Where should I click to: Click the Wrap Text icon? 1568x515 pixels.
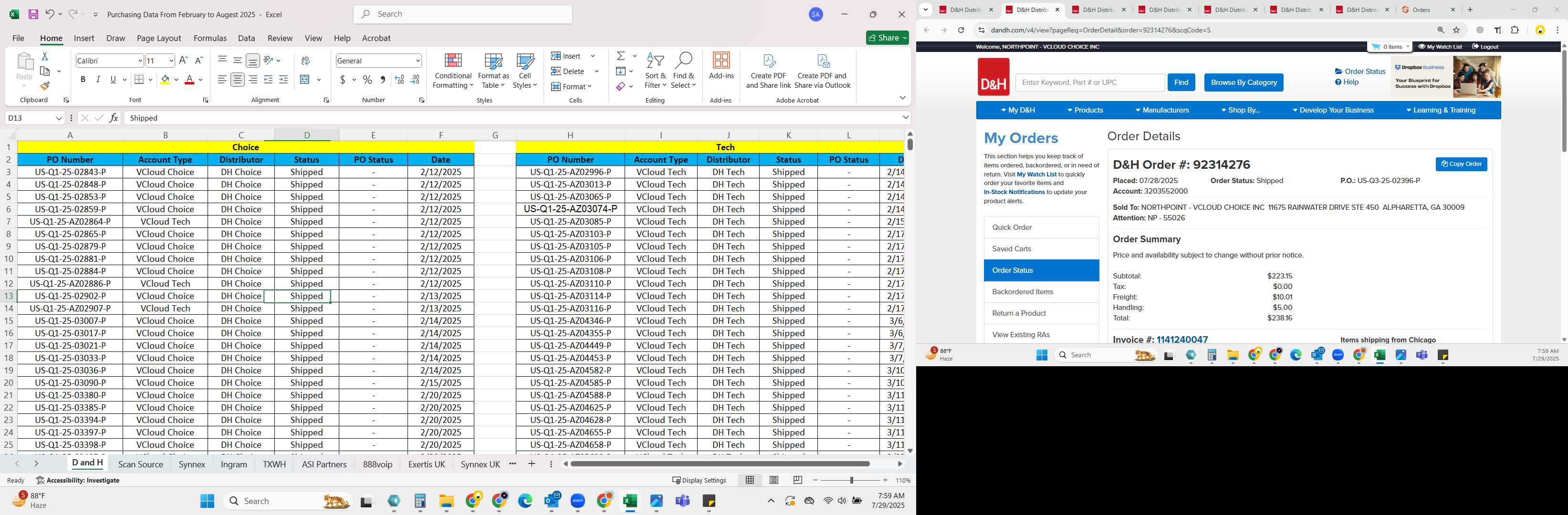click(x=305, y=60)
